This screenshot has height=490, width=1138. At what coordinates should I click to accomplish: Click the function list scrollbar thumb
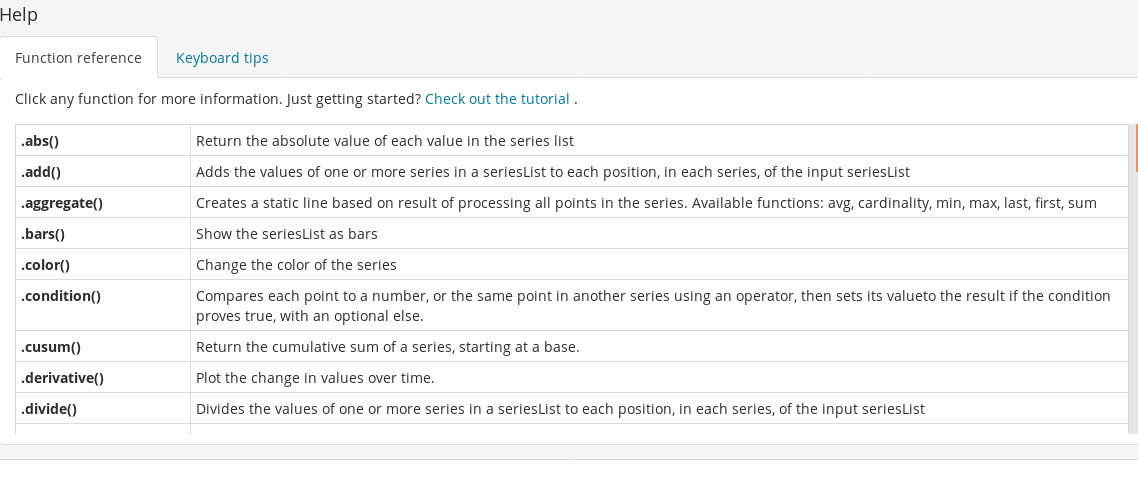tap(1135, 148)
